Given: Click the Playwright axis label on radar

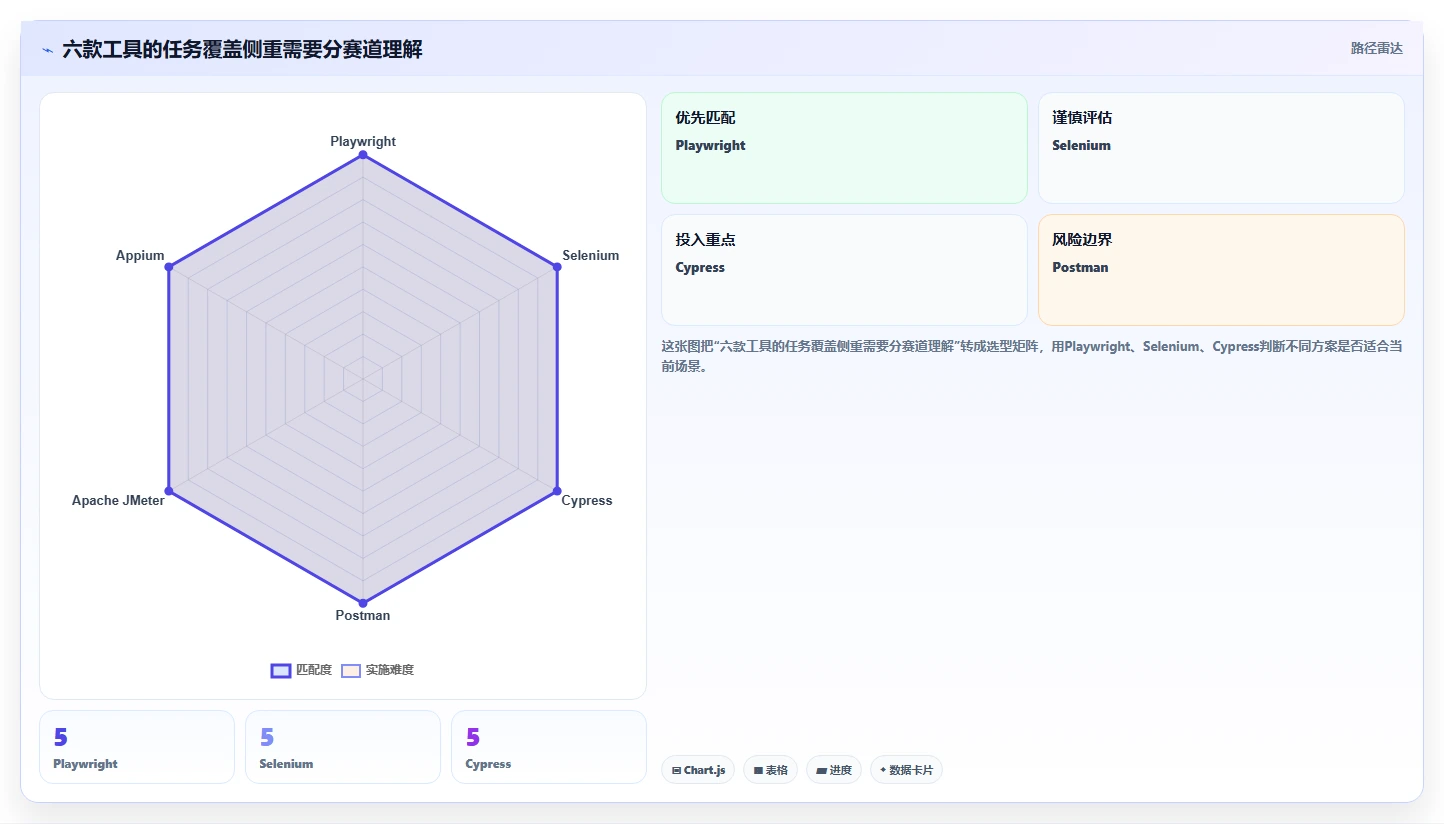Looking at the screenshot, I should click(363, 142).
